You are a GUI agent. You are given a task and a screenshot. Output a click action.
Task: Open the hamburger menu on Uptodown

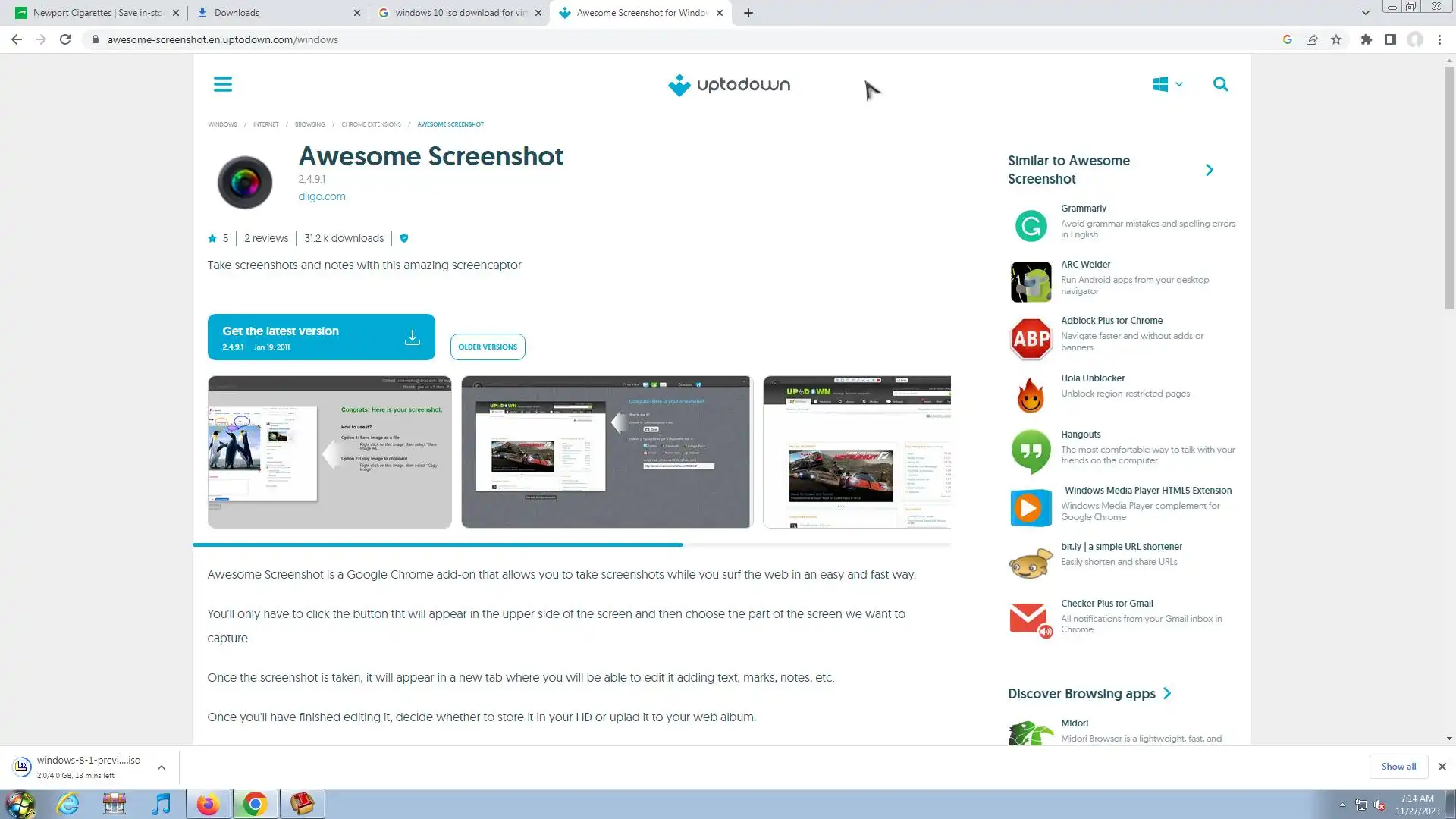click(222, 84)
